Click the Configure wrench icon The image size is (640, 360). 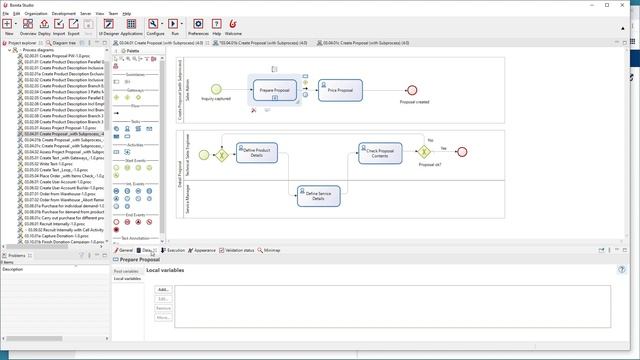[153, 24]
